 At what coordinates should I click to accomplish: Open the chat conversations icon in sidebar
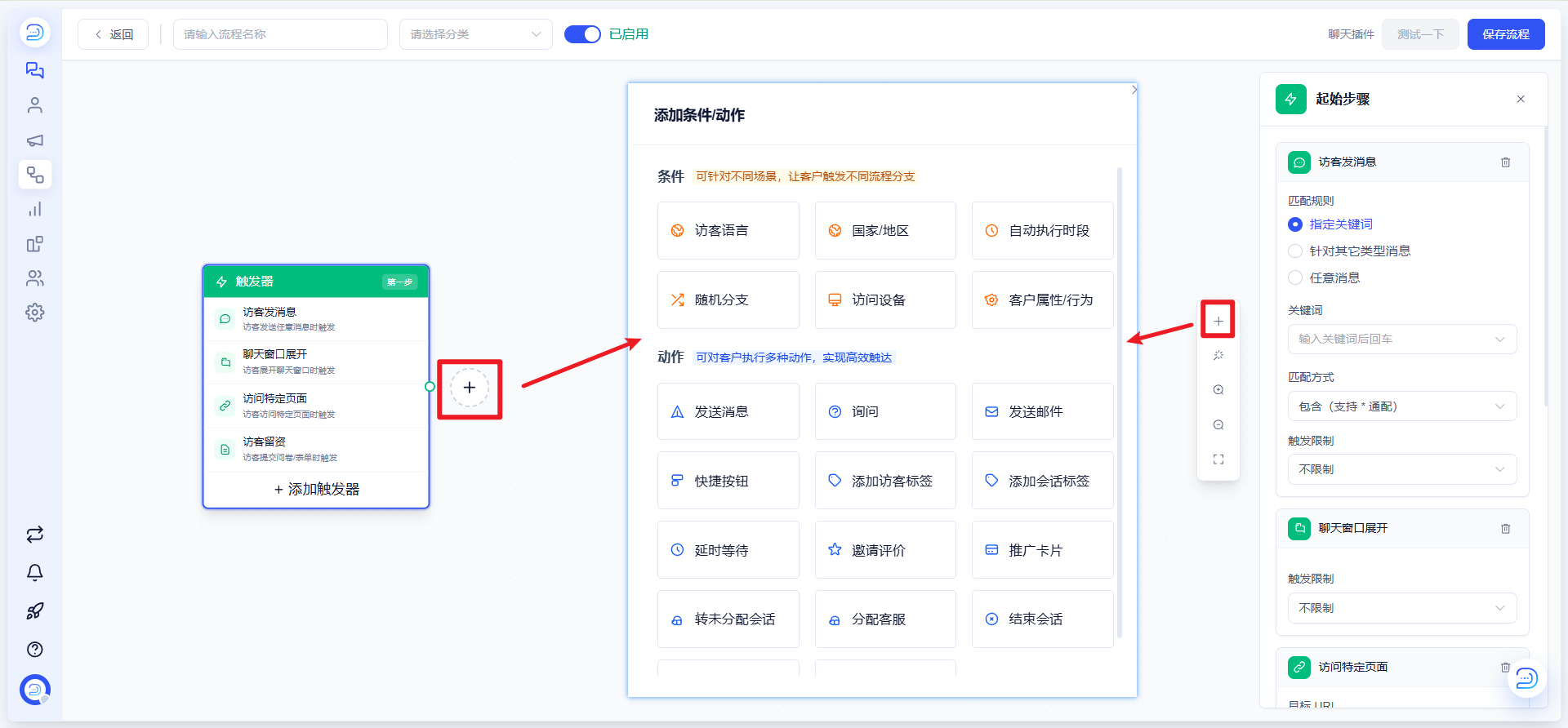click(x=34, y=70)
